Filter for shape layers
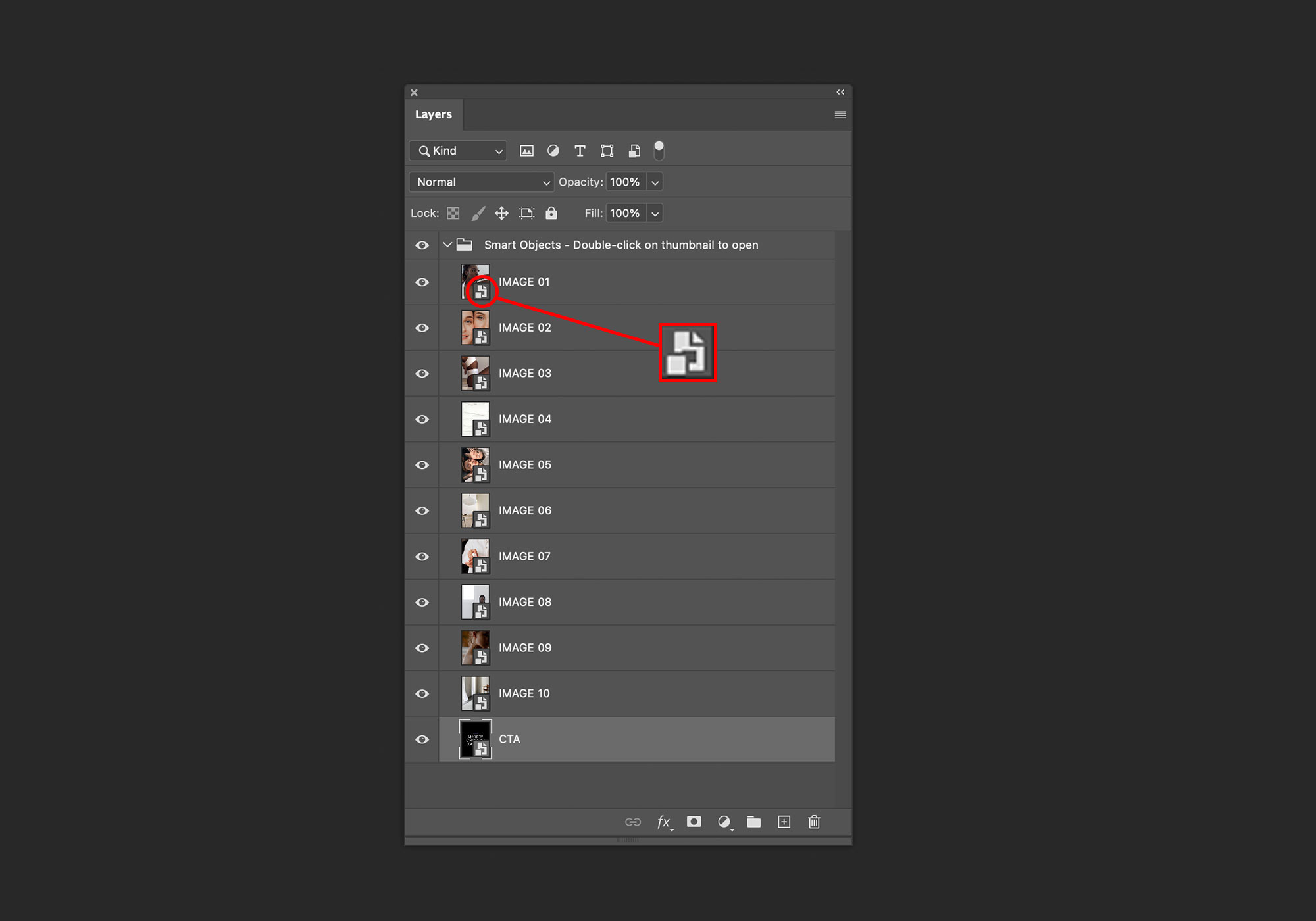Image resolution: width=1316 pixels, height=921 pixels. [x=607, y=151]
